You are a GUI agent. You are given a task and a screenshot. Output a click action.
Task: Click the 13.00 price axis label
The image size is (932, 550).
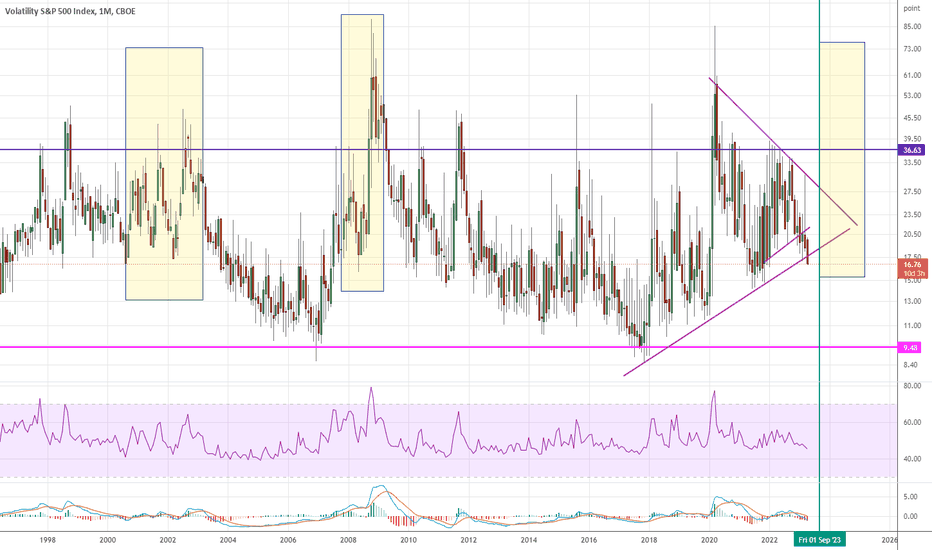coord(912,301)
